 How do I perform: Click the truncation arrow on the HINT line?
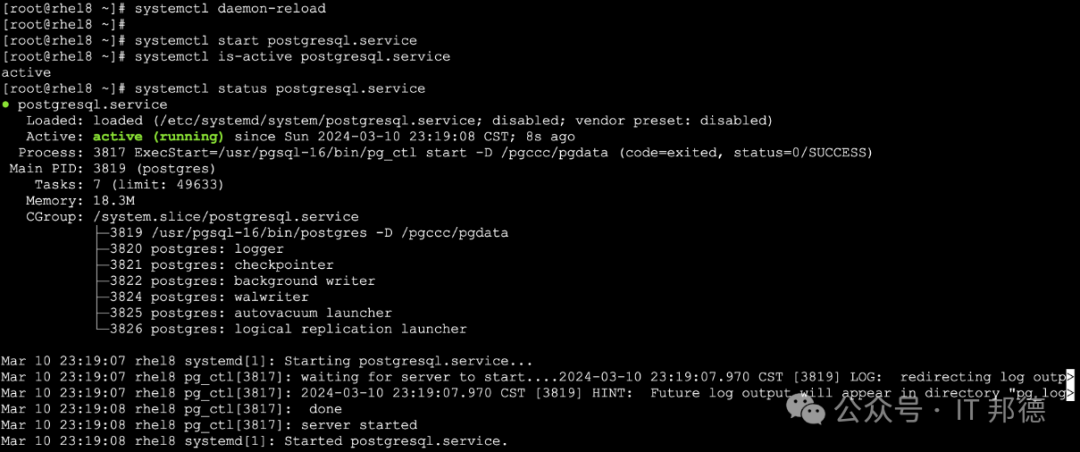tap(1070, 393)
